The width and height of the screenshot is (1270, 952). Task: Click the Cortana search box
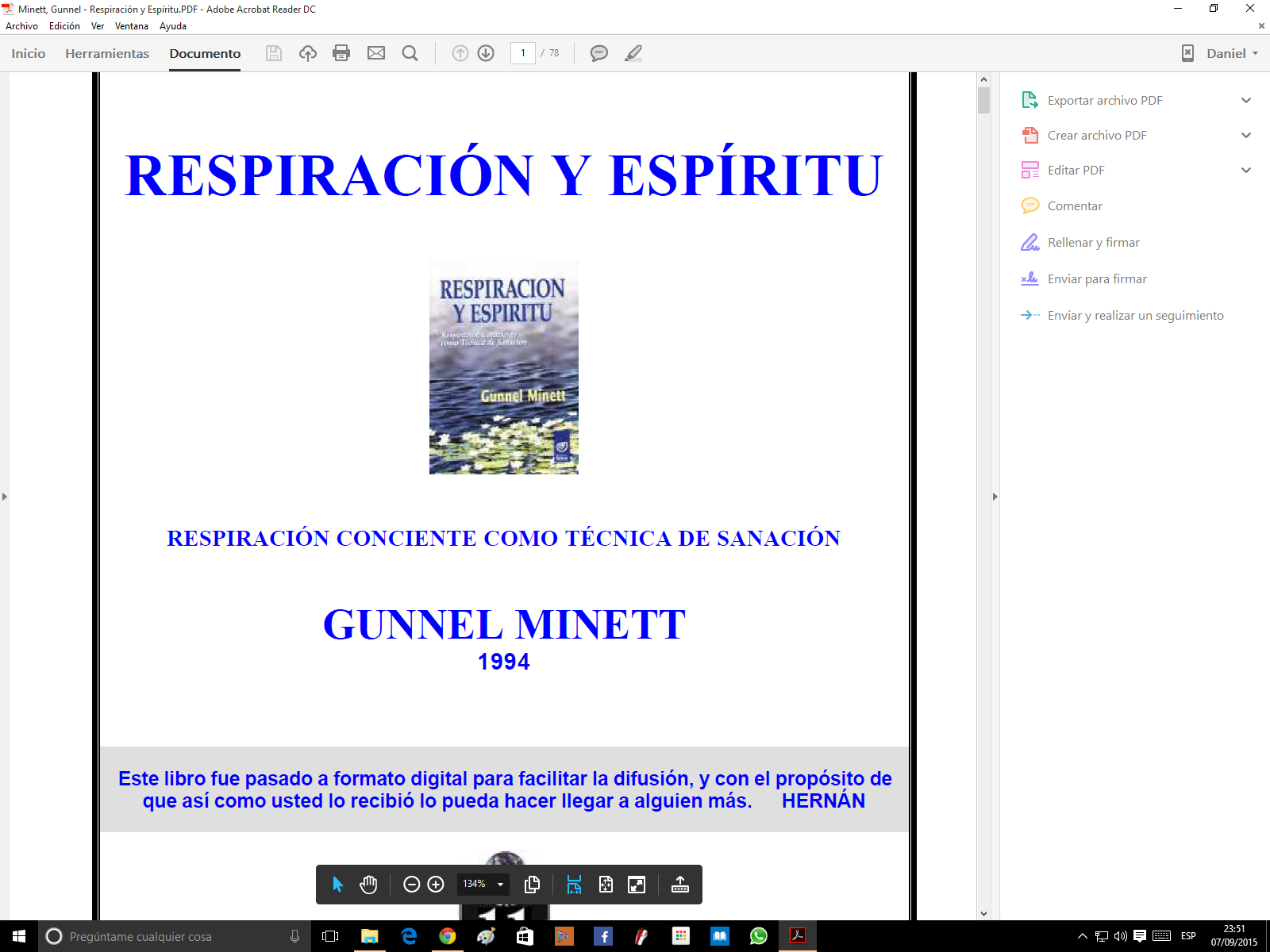[x=174, y=936]
